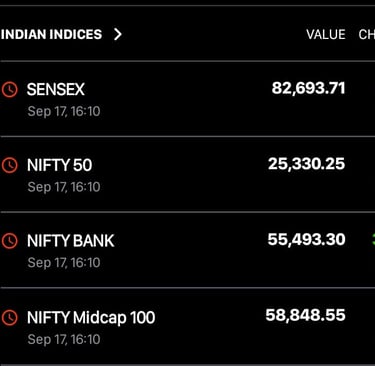
Task: Click the timestamp under NIFTY Midcap 100
Action: pos(64,339)
